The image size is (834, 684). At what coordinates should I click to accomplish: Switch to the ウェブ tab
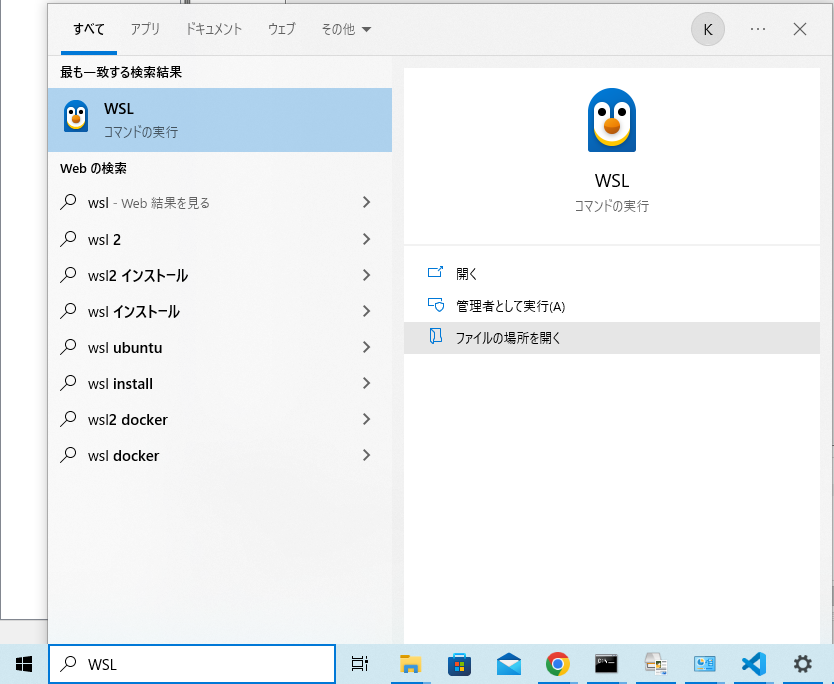coord(281,29)
